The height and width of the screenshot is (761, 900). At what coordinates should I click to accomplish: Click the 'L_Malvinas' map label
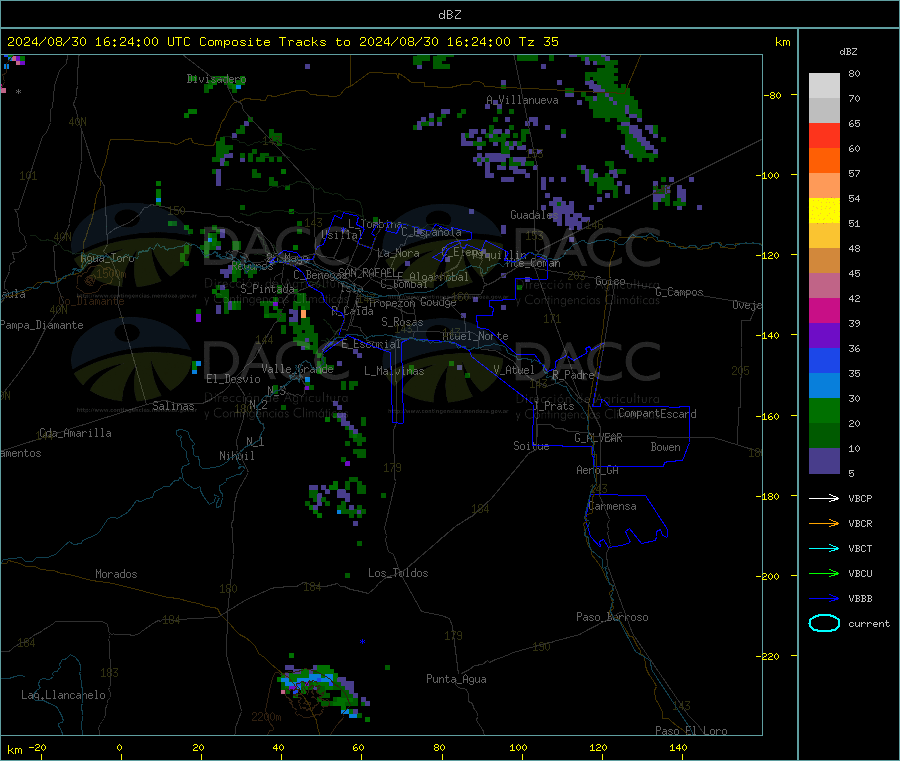pos(394,371)
